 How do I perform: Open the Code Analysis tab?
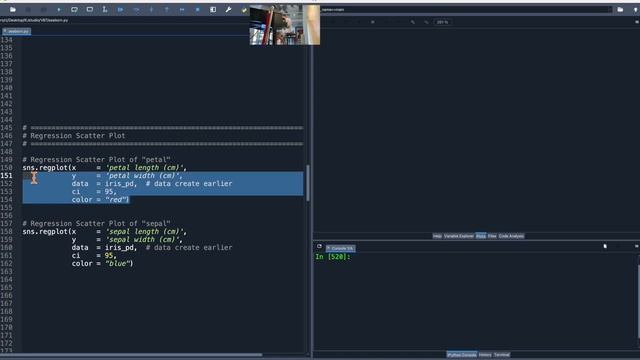coord(511,236)
